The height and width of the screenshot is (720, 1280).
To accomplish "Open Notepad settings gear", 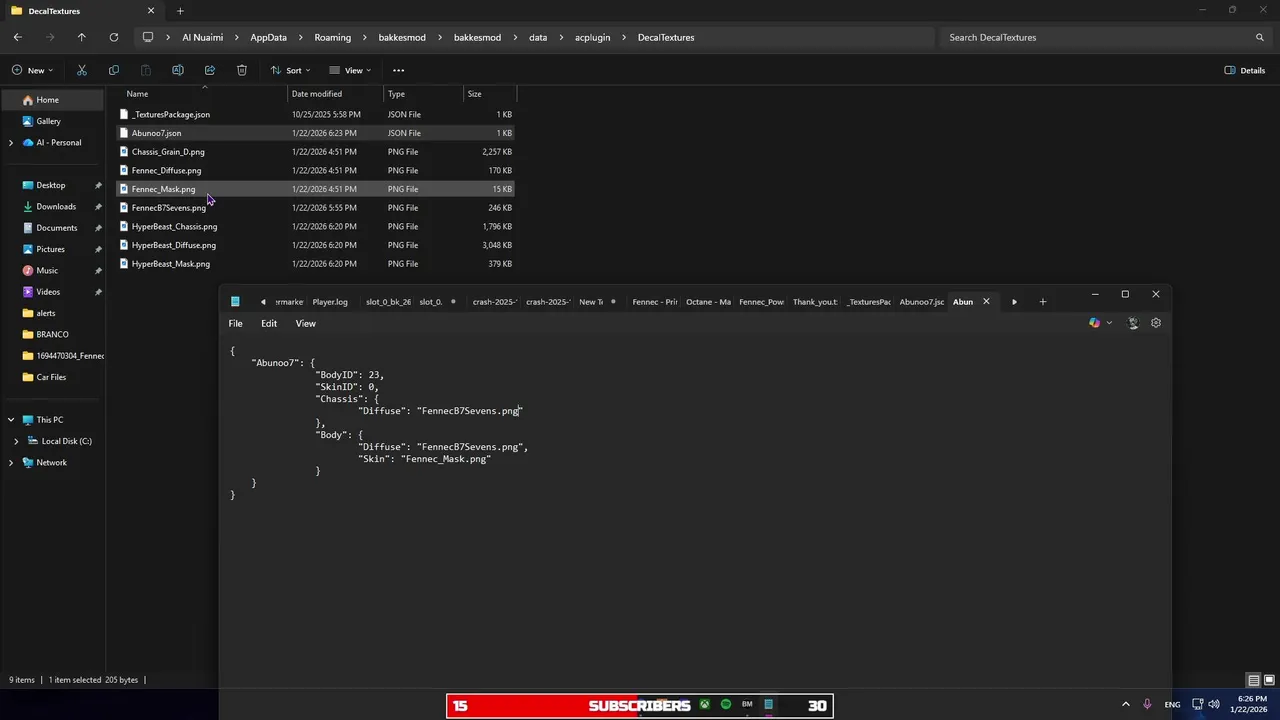I will [x=1156, y=323].
